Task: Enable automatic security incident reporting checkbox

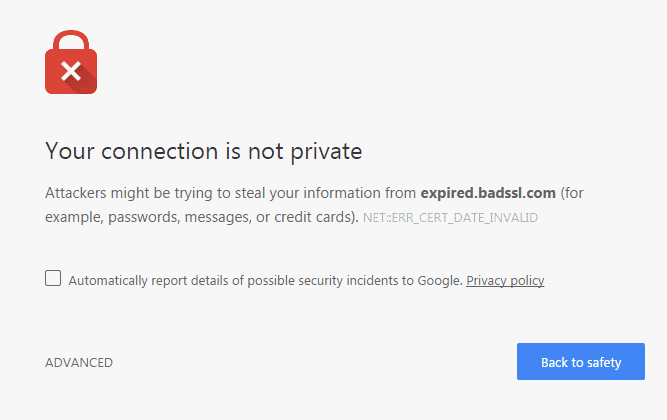Action: point(53,279)
